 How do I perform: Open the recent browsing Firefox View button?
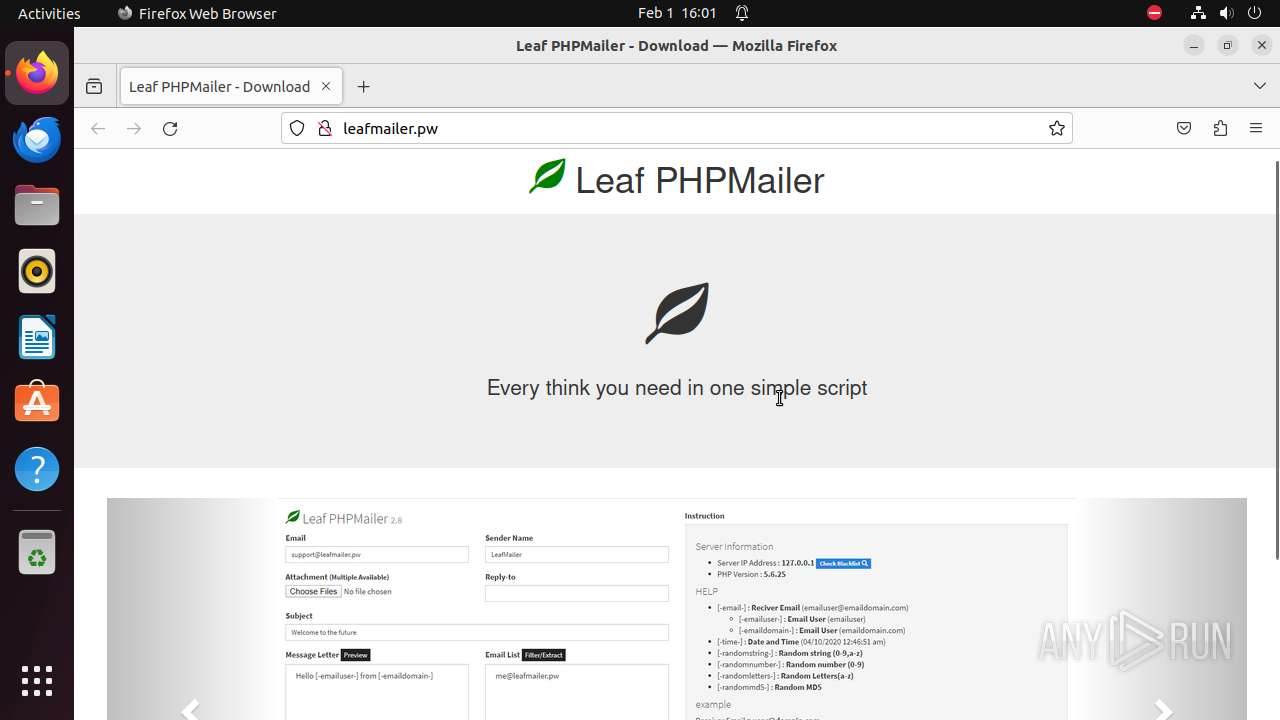click(x=94, y=87)
